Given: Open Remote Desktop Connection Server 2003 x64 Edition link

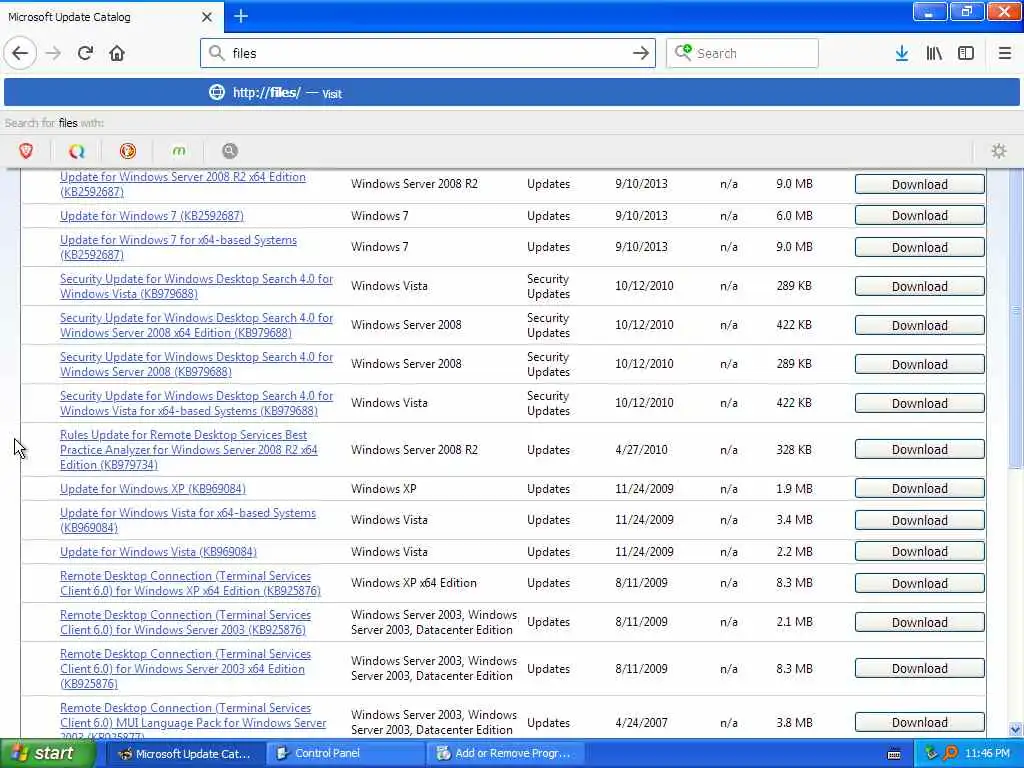Looking at the screenshot, I should (185, 669).
